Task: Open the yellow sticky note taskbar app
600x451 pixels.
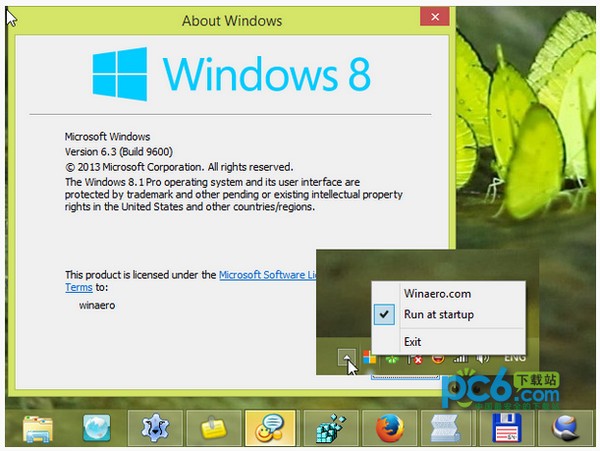Action: tap(214, 428)
